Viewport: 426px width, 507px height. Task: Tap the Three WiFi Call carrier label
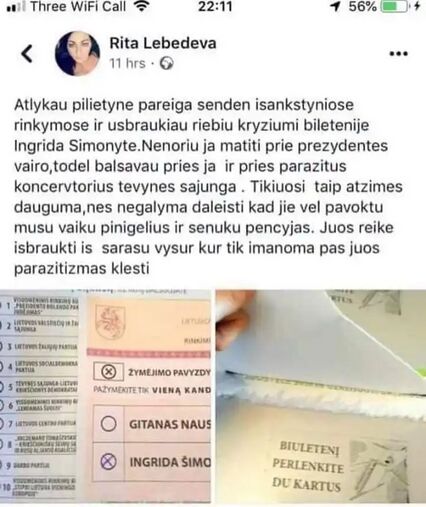pyautogui.click(x=78, y=7)
